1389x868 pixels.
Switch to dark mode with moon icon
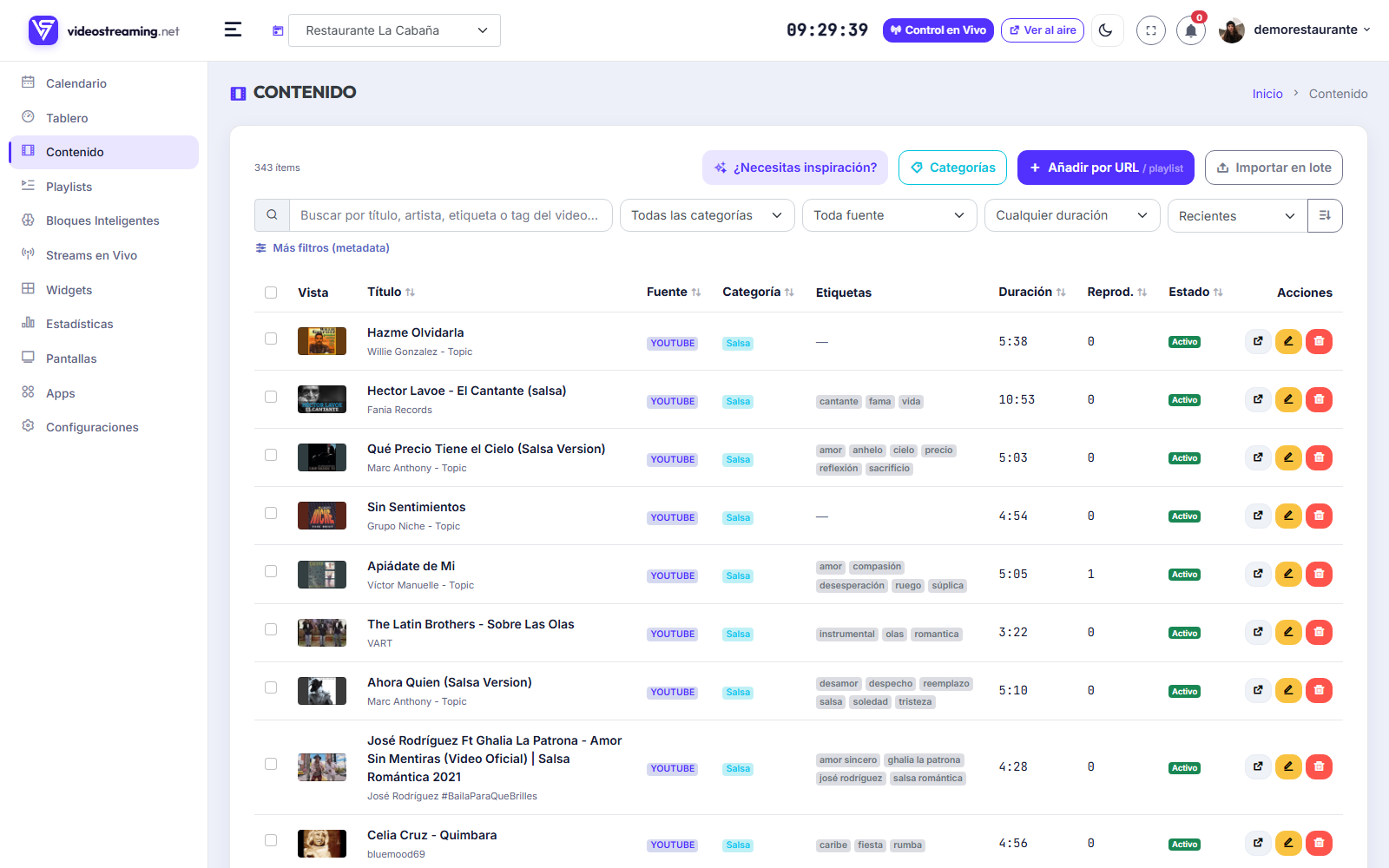pos(1106,30)
